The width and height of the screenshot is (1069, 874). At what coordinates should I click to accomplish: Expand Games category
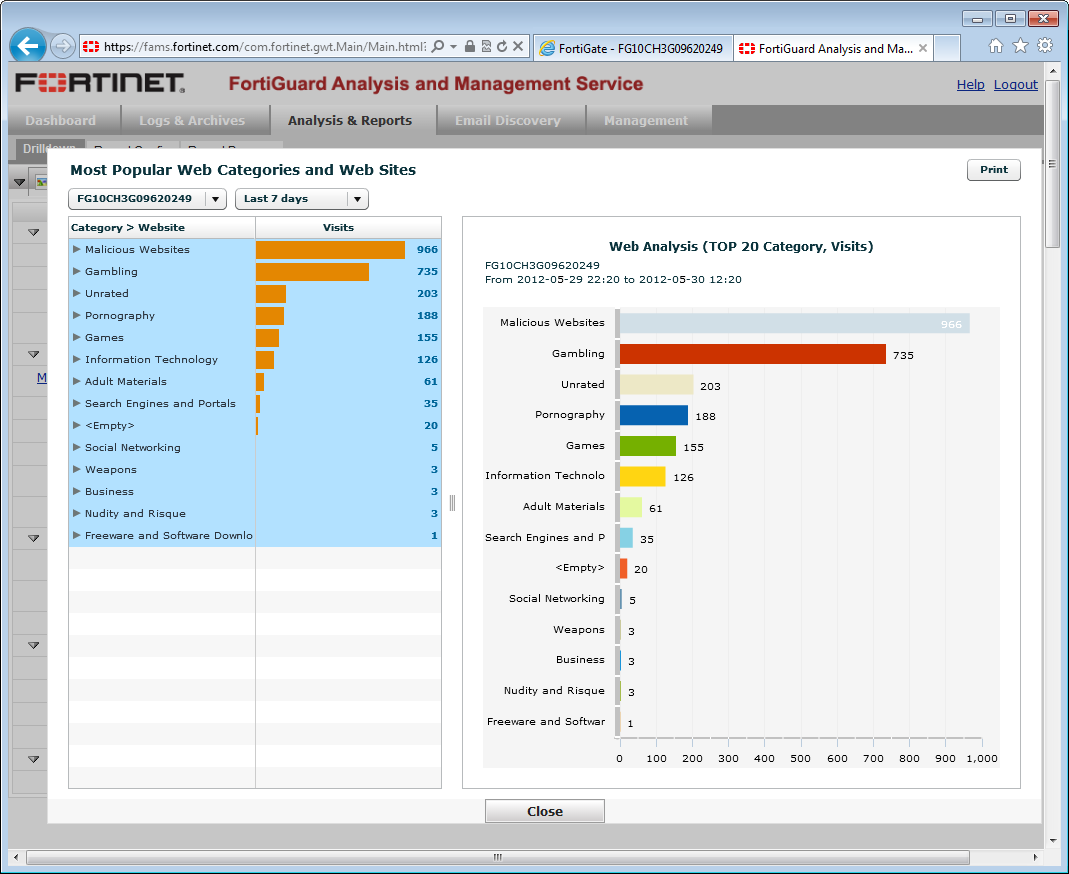click(77, 337)
